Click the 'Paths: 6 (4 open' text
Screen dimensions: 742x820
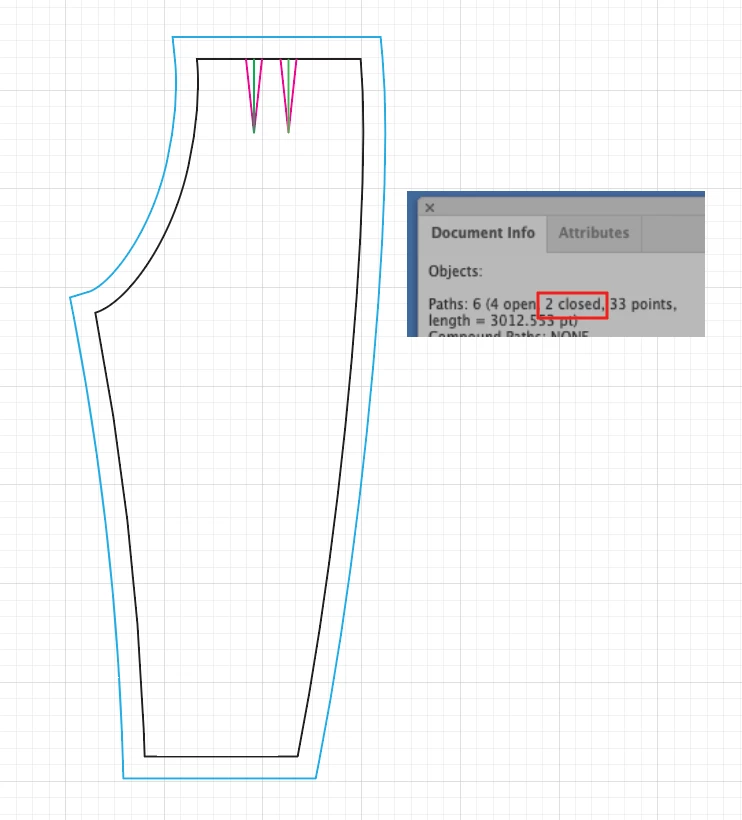(x=482, y=304)
